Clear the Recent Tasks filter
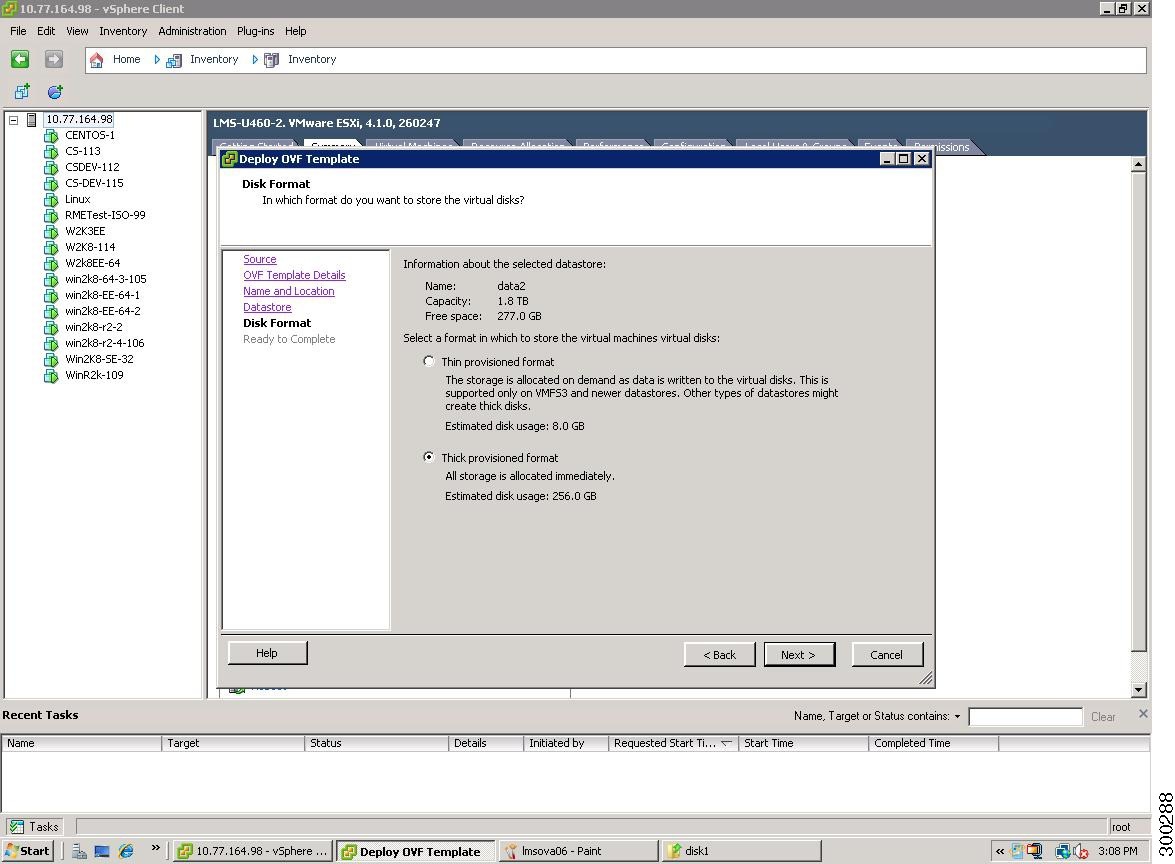The height and width of the screenshot is (864, 1175). click(x=1103, y=716)
